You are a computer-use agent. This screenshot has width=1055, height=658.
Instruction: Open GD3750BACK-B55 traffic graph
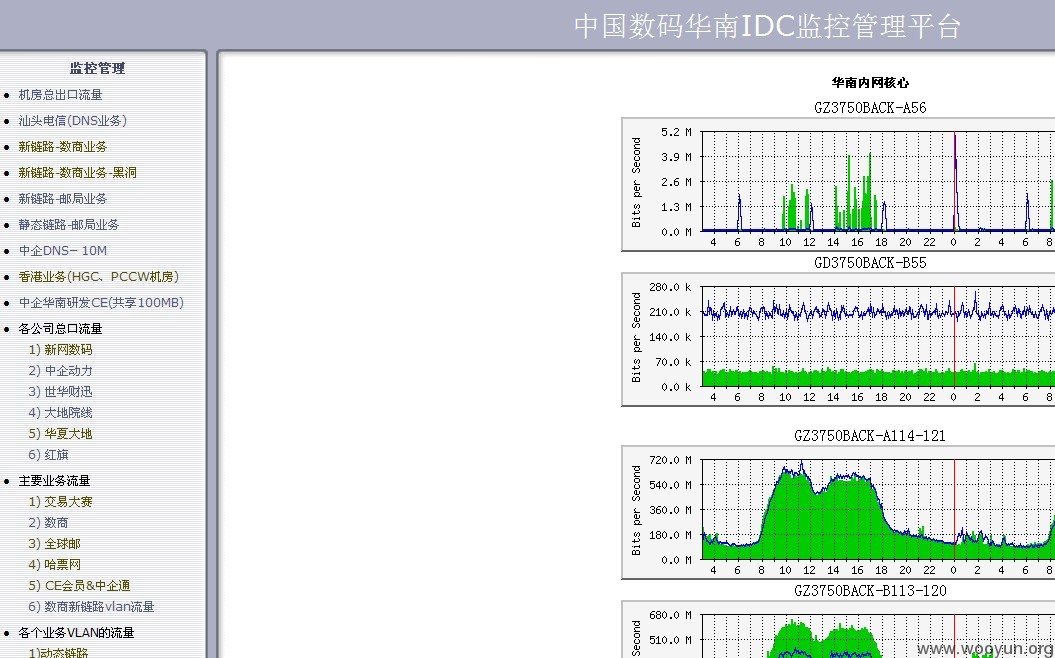[838, 339]
